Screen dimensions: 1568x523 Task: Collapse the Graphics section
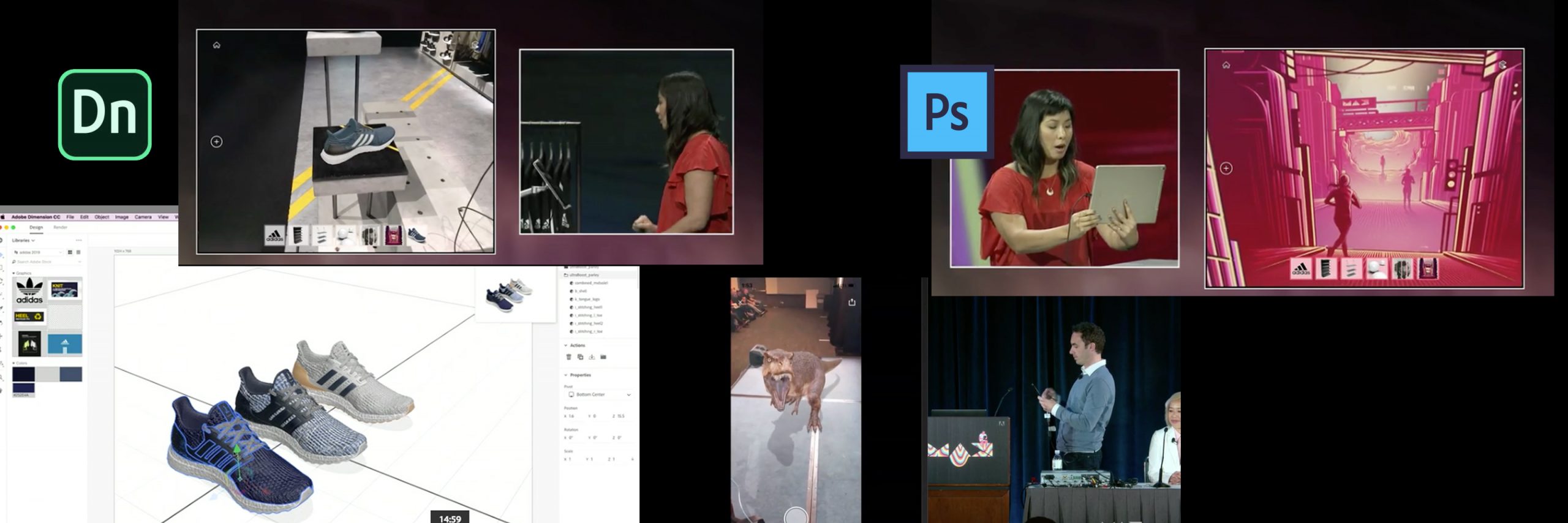click(x=22, y=273)
